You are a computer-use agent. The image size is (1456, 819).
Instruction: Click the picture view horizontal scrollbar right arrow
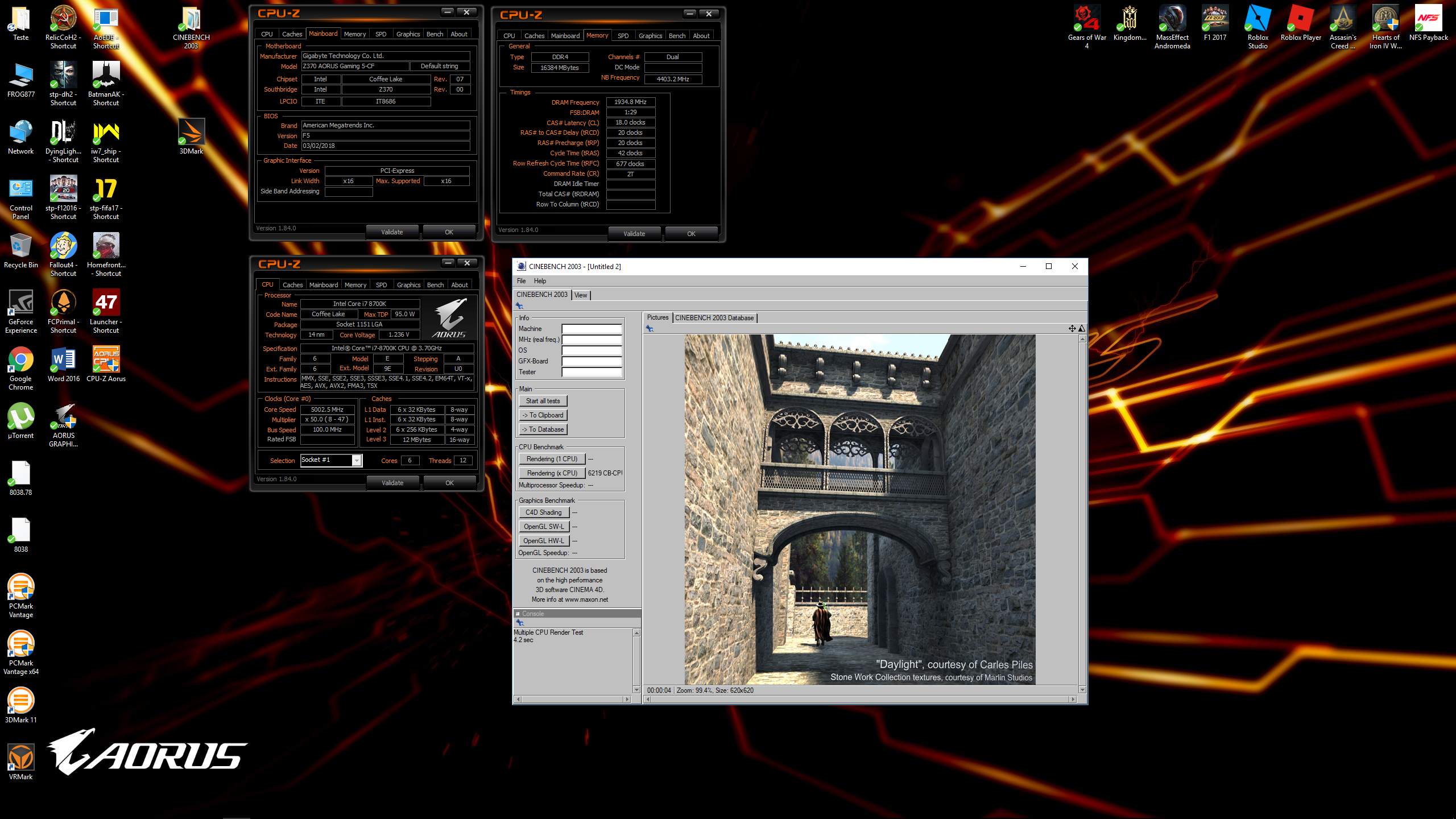1073,700
